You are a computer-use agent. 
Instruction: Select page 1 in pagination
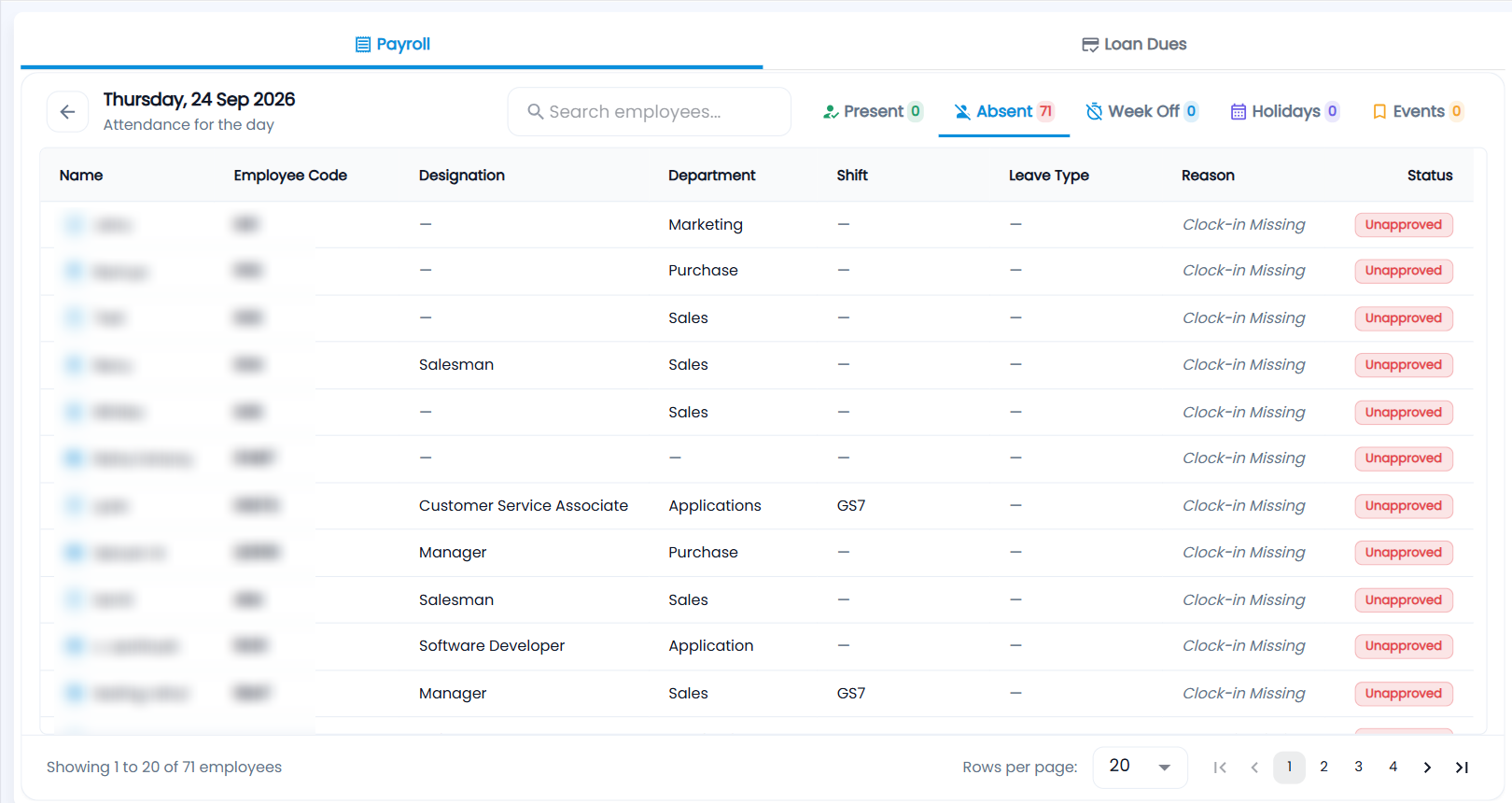(1289, 768)
